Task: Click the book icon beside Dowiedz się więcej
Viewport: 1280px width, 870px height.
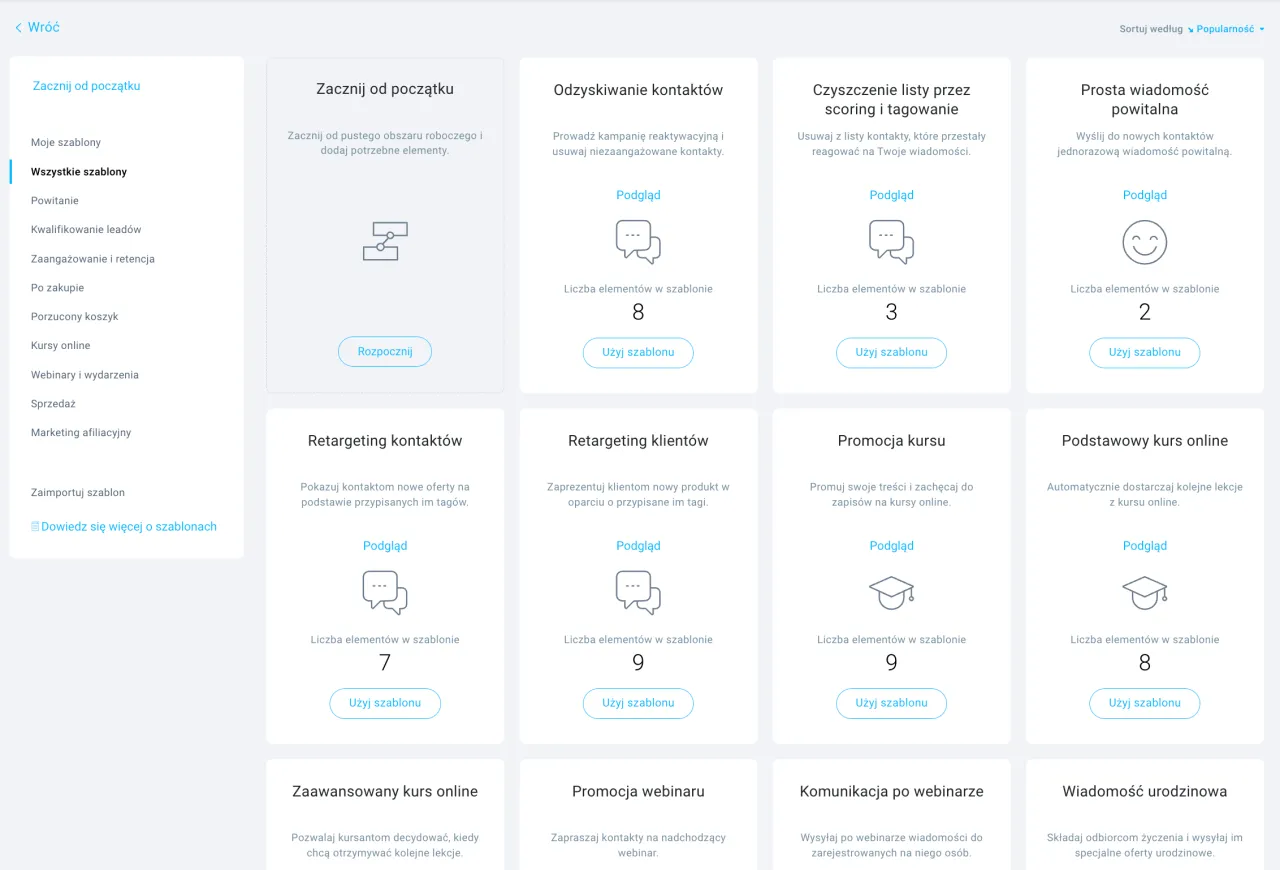Action: click(x=35, y=526)
